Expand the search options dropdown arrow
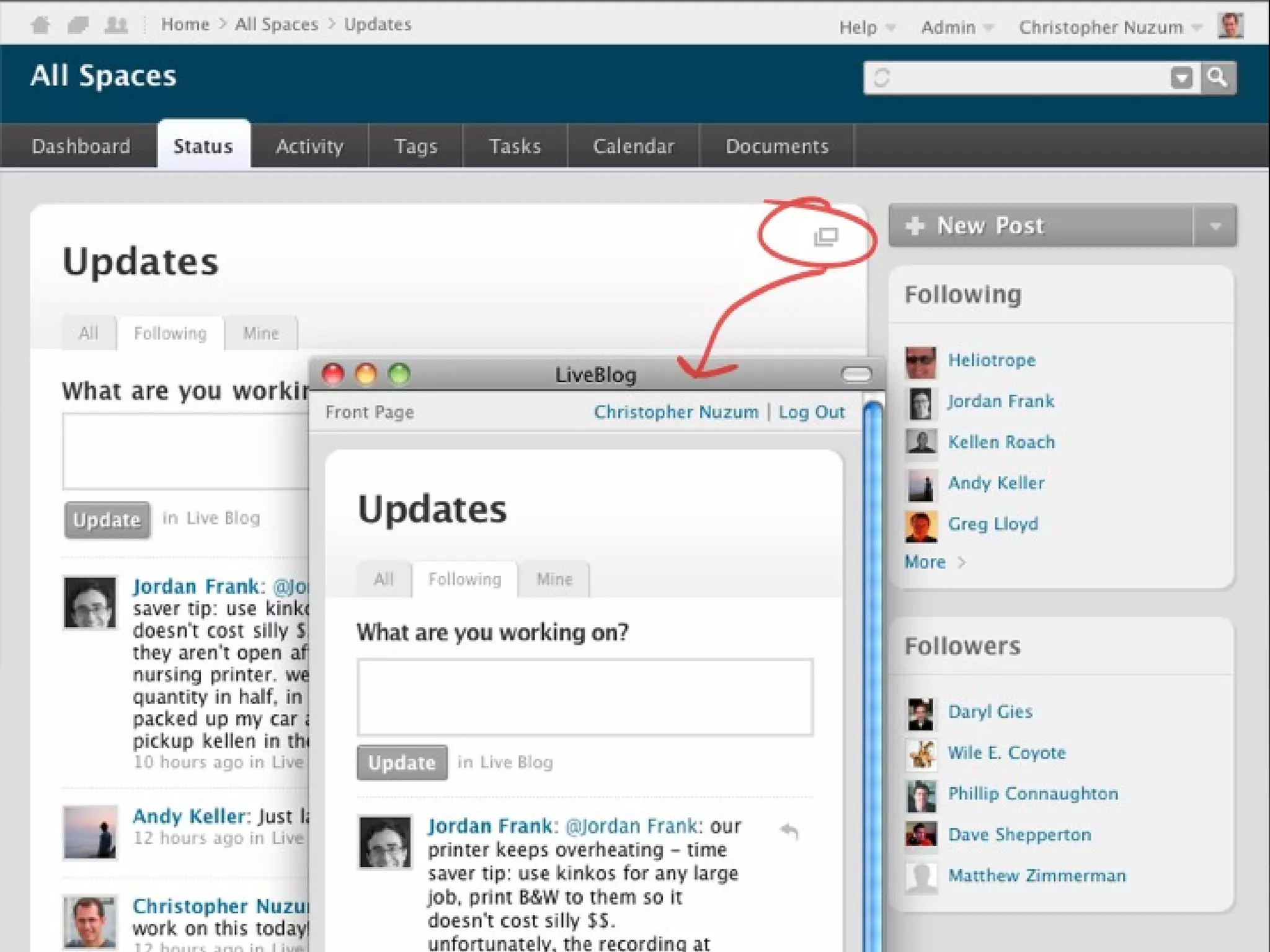Screen dimensions: 1270x952 (x=1182, y=78)
